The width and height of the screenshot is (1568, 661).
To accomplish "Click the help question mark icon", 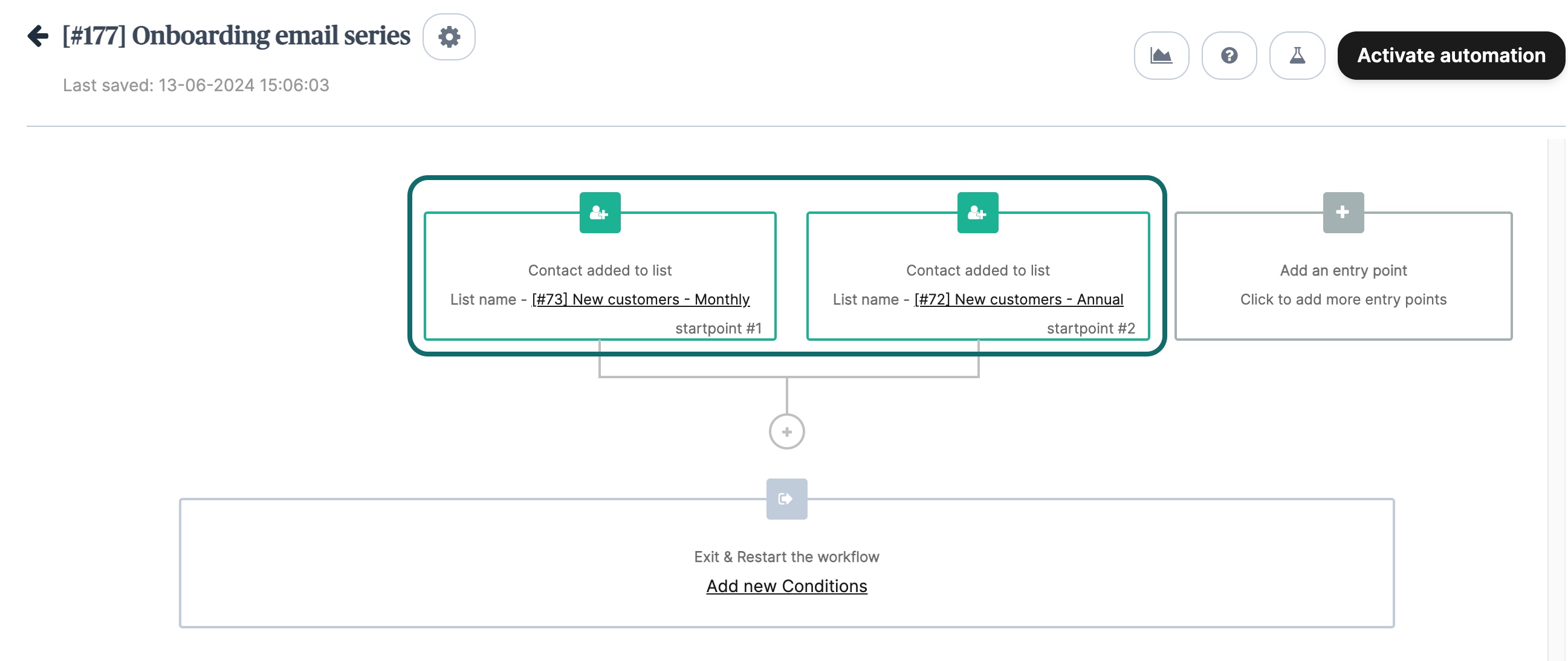I will tap(1228, 56).
